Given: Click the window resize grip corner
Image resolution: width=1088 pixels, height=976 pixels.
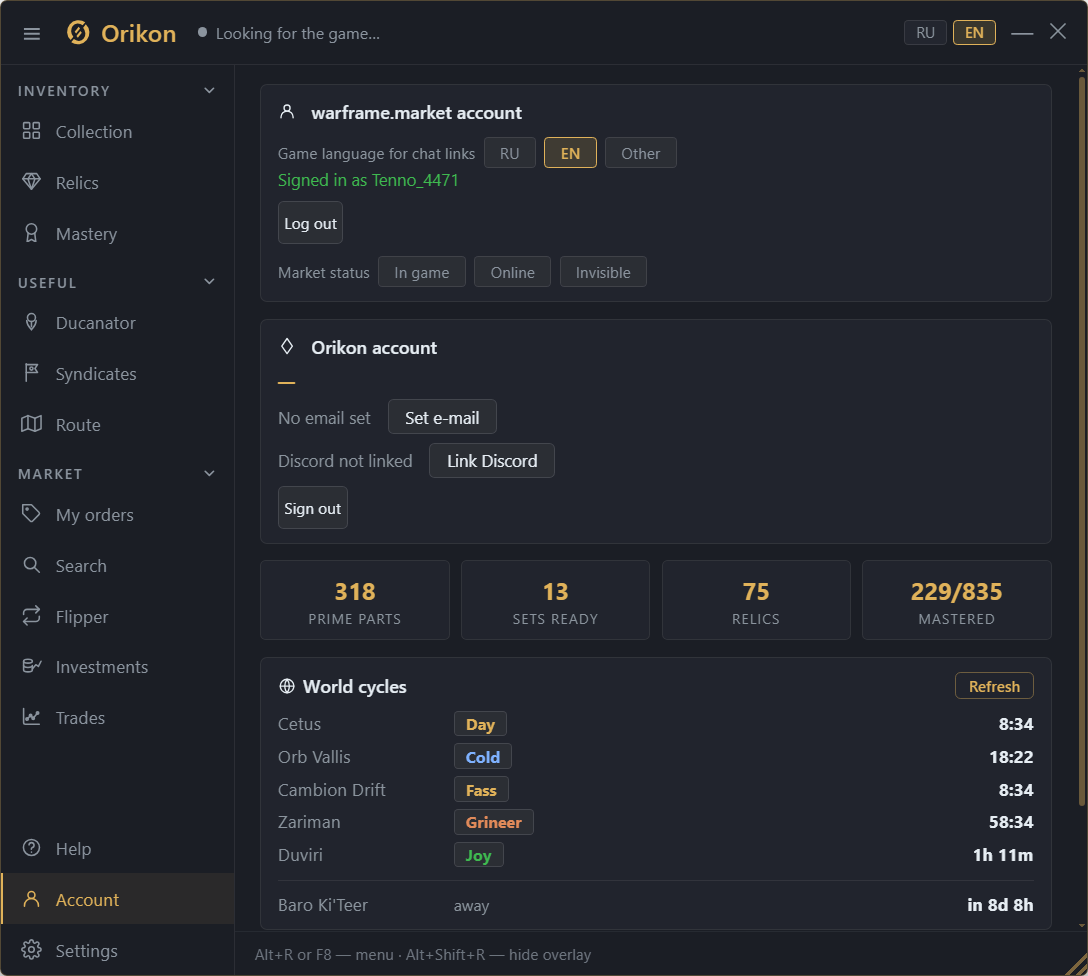Looking at the screenshot, I should point(1078,966).
